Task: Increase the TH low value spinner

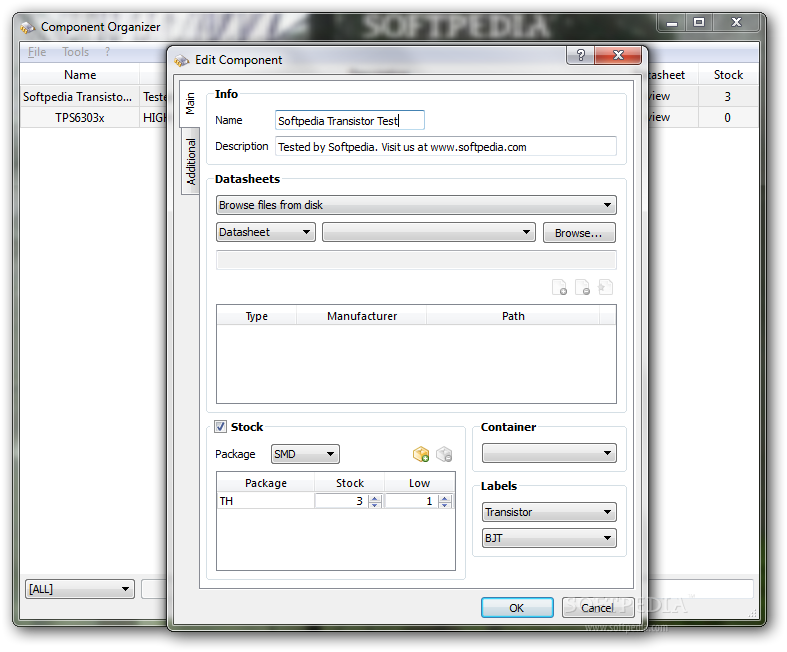Action: pos(445,498)
